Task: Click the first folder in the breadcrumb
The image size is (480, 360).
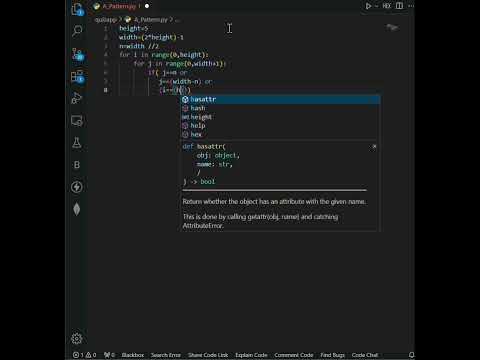Action: point(106,20)
